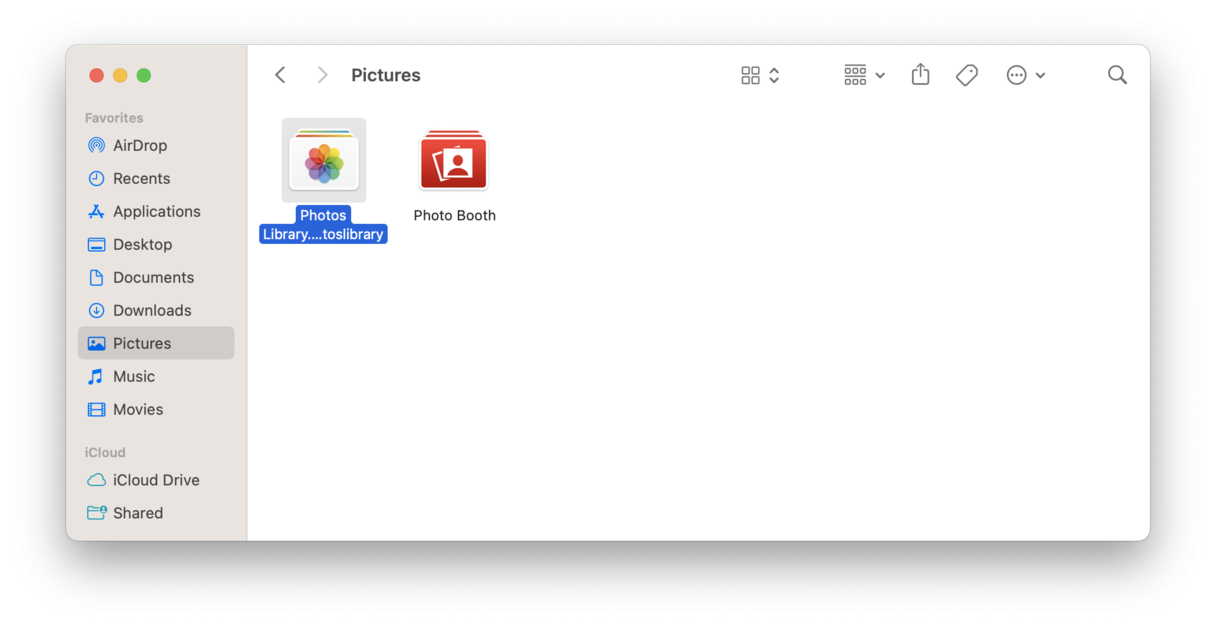Open Downloads from the sidebar label
Image resolution: width=1216 pixels, height=628 pixels.
coord(152,310)
